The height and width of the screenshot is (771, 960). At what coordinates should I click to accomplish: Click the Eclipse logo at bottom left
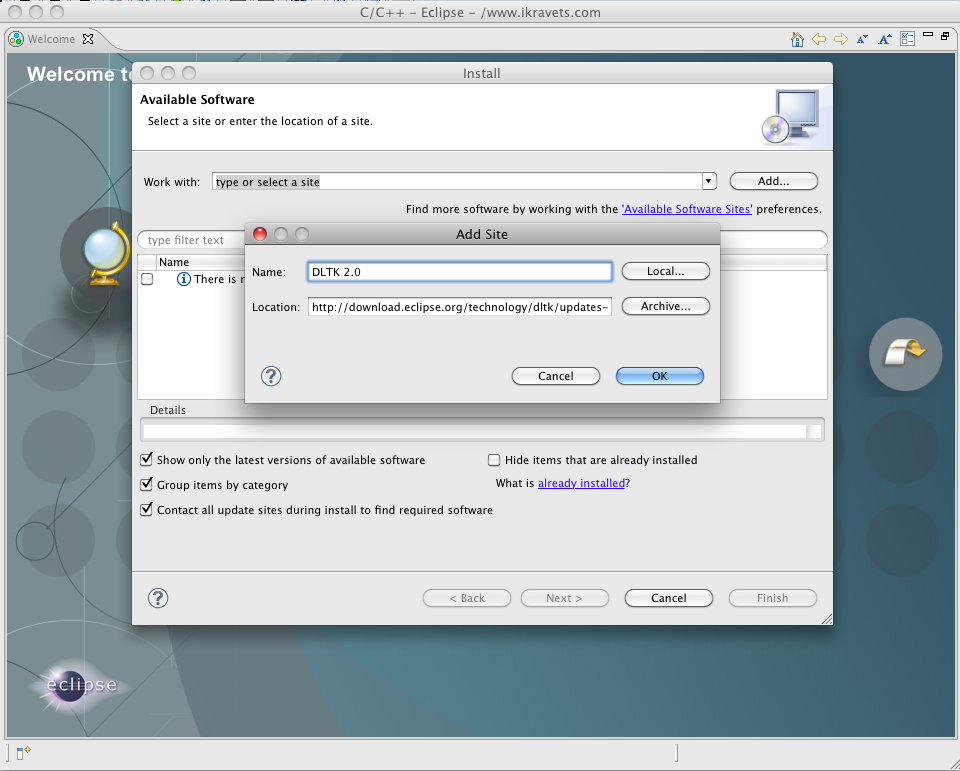[78, 685]
